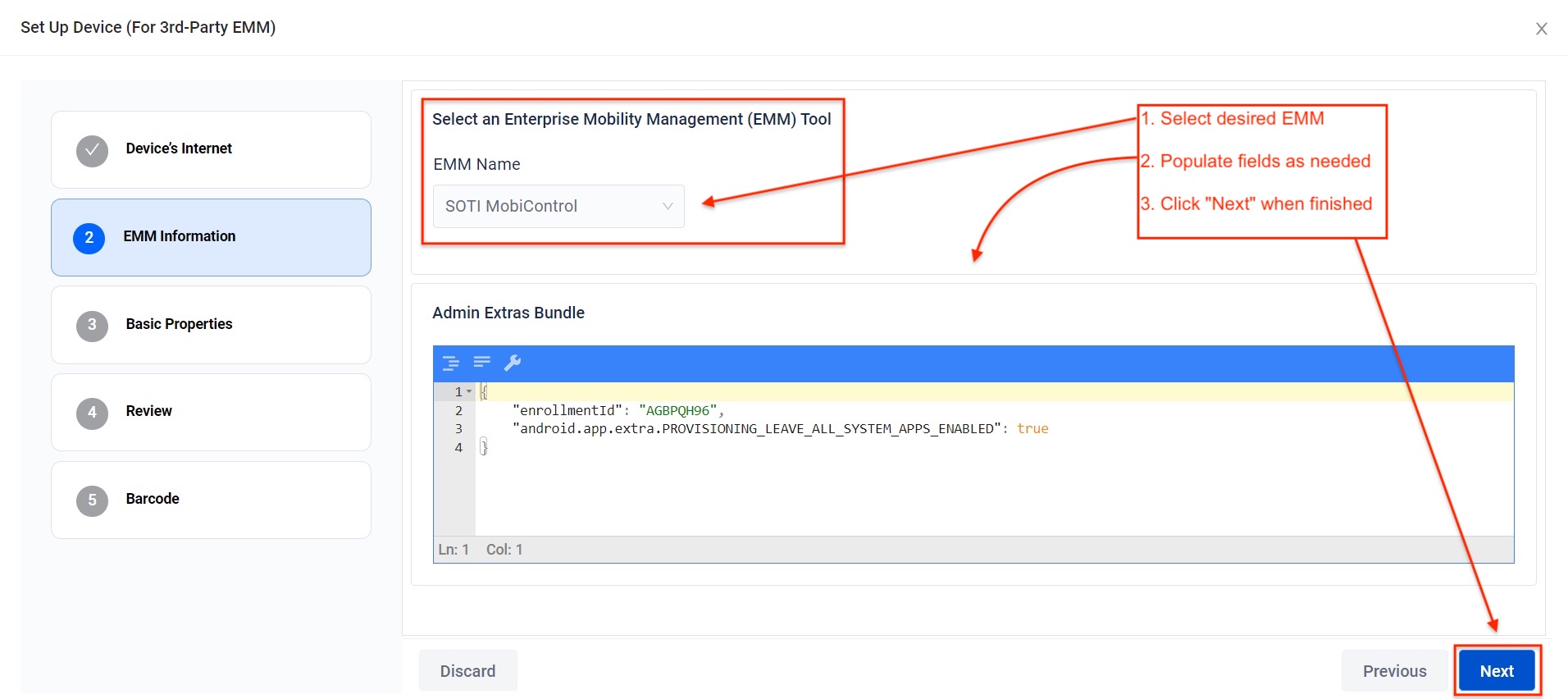Click the Discard button
The height and width of the screenshot is (699, 1568).
(x=467, y=671)
